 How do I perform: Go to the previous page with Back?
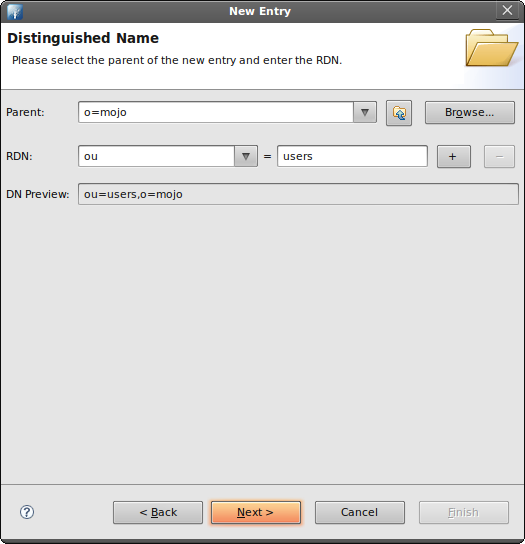158,512
